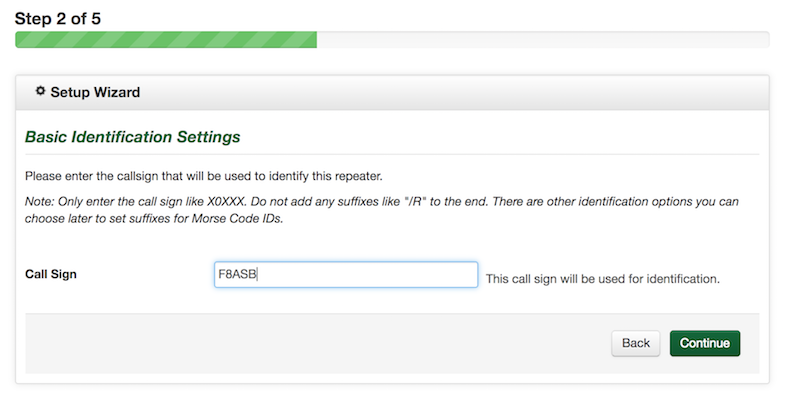Click the bold Call Sign label
800x402 pixels.
pyautogui.click(x=51, y=274)
